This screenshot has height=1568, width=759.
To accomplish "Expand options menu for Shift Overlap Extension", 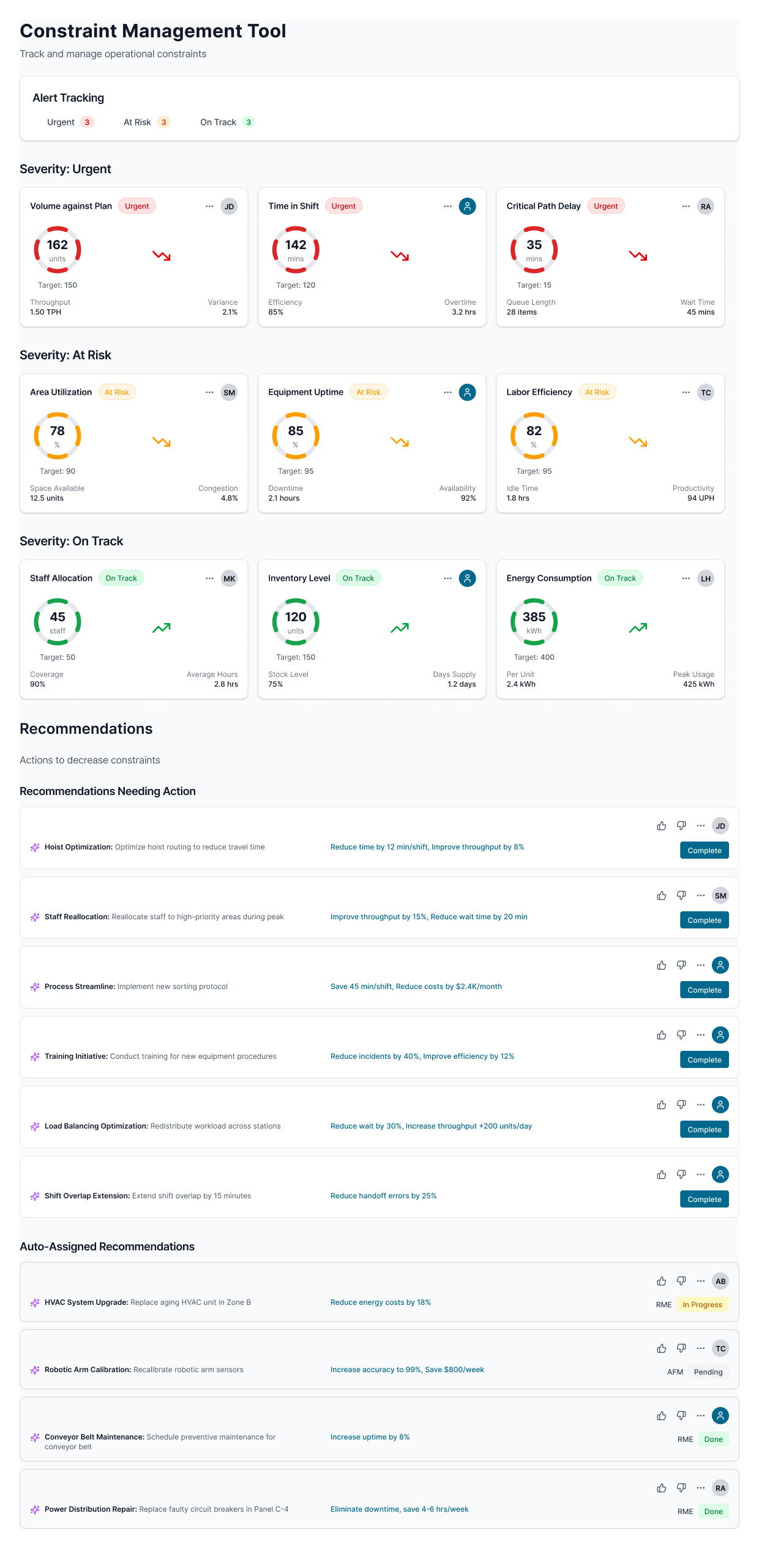I will [x=701, y=1174].
